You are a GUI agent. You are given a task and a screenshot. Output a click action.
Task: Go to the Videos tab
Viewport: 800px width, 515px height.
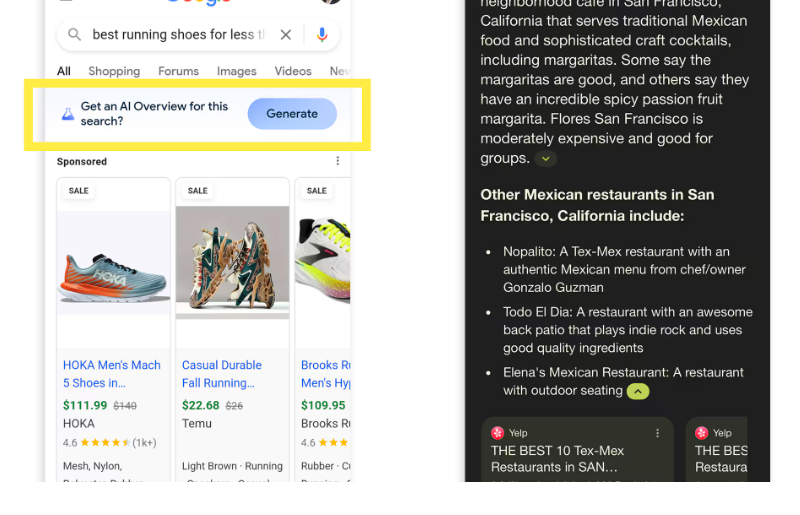click(293, 71)
